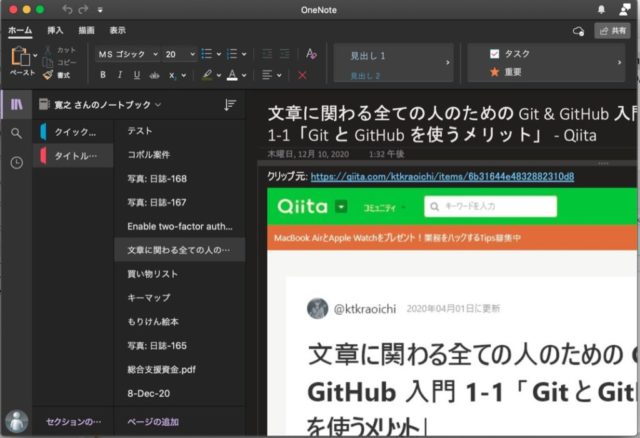Image resolution: width=640 pixels, height=438 pixels.
Task: Open the alignment options arrow
Action: [x=279, y=76]
